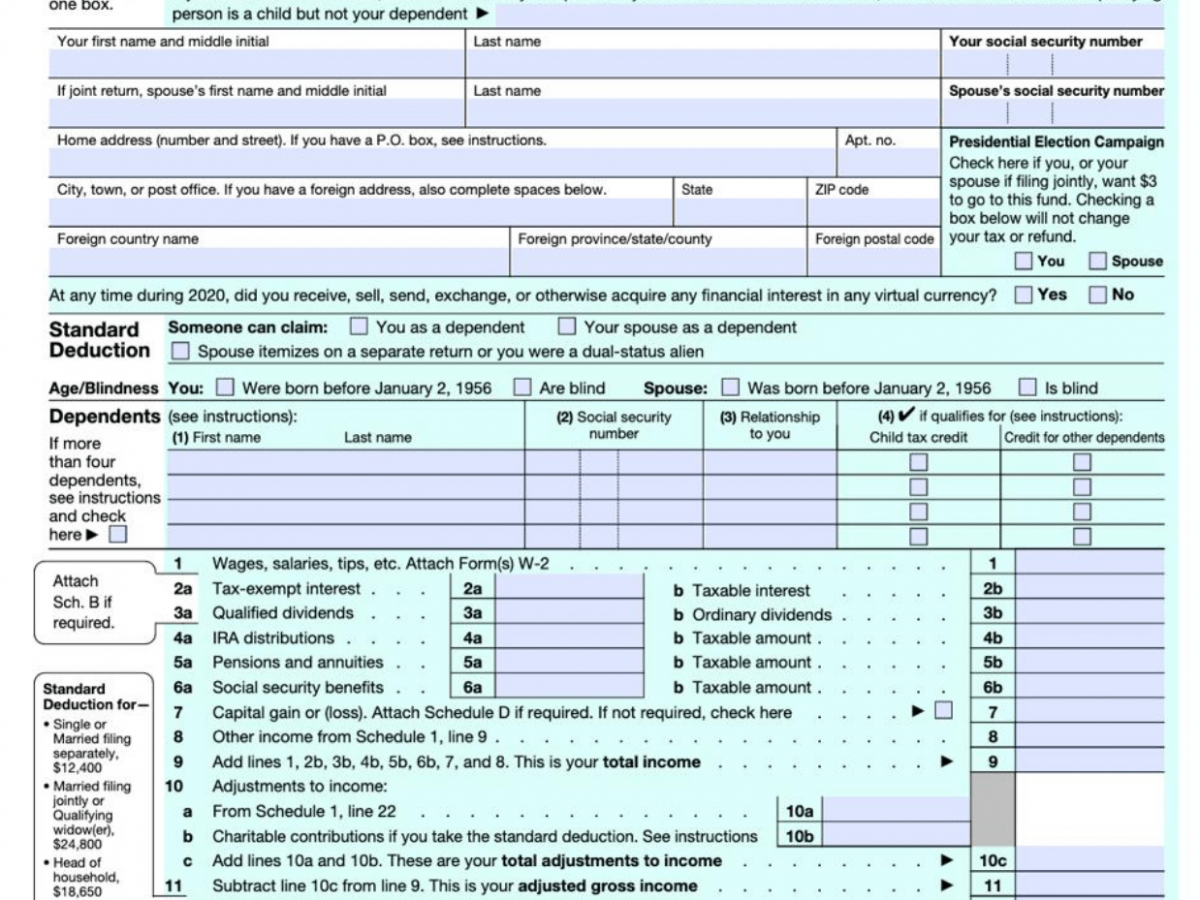Check the more than four dependents box
Screen dimensions: 1200x900
pos(117,534)
